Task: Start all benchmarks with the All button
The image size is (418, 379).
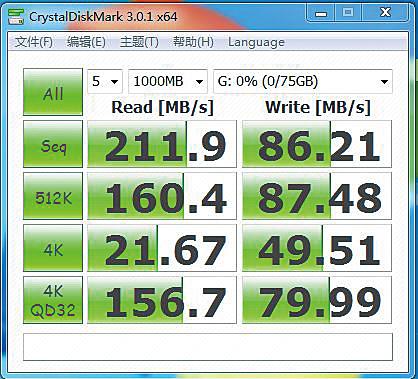Action: pos(53,92)
